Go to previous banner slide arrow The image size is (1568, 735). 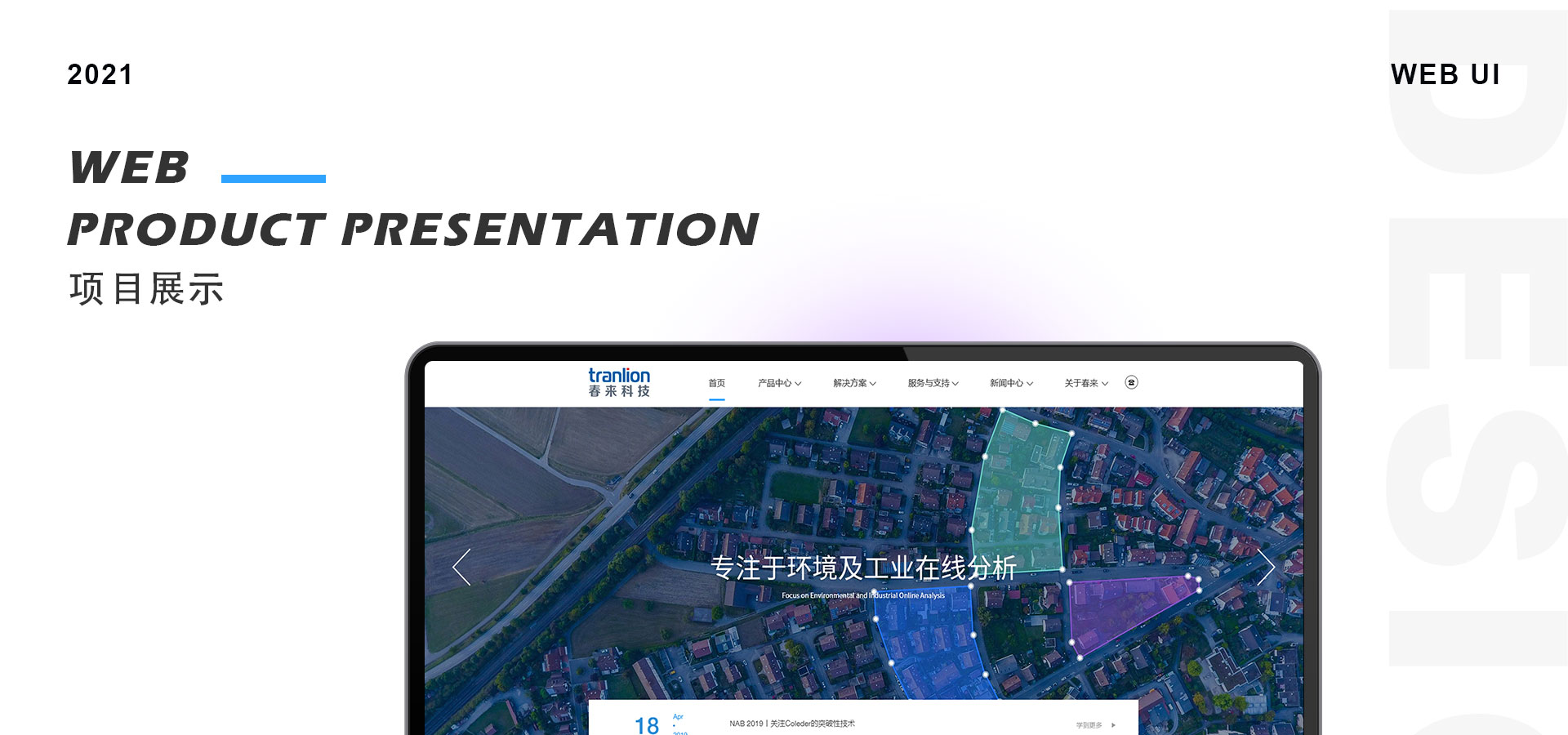462,567
